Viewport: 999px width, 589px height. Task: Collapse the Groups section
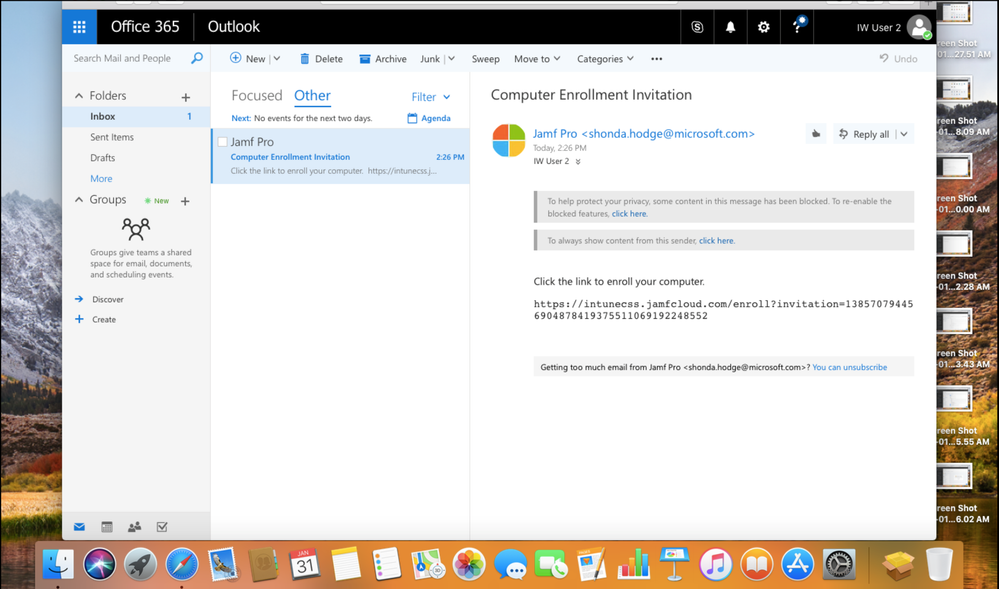click(79, 200)
